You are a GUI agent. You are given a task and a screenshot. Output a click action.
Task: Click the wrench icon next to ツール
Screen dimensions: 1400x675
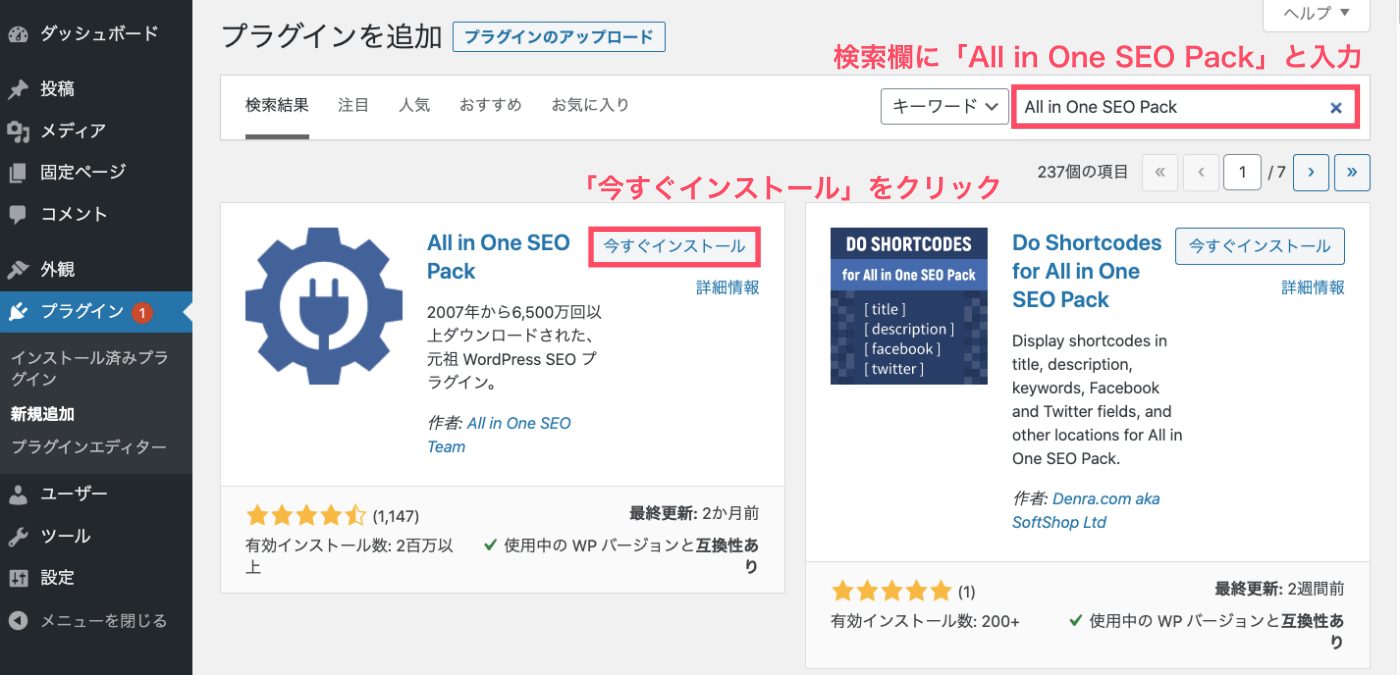click(x=18, y=536)
